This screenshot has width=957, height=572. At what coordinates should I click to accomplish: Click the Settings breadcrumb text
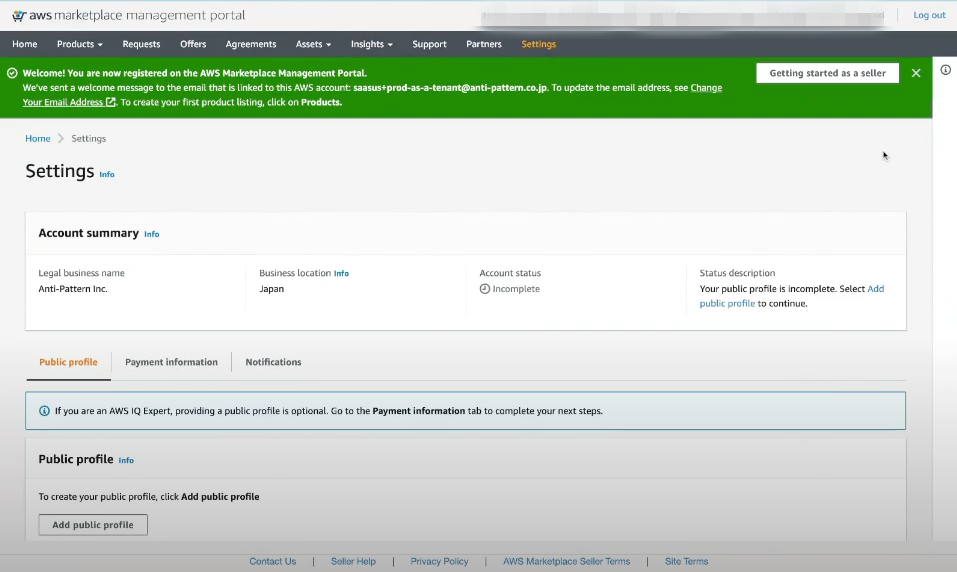(x=88, y=139)
